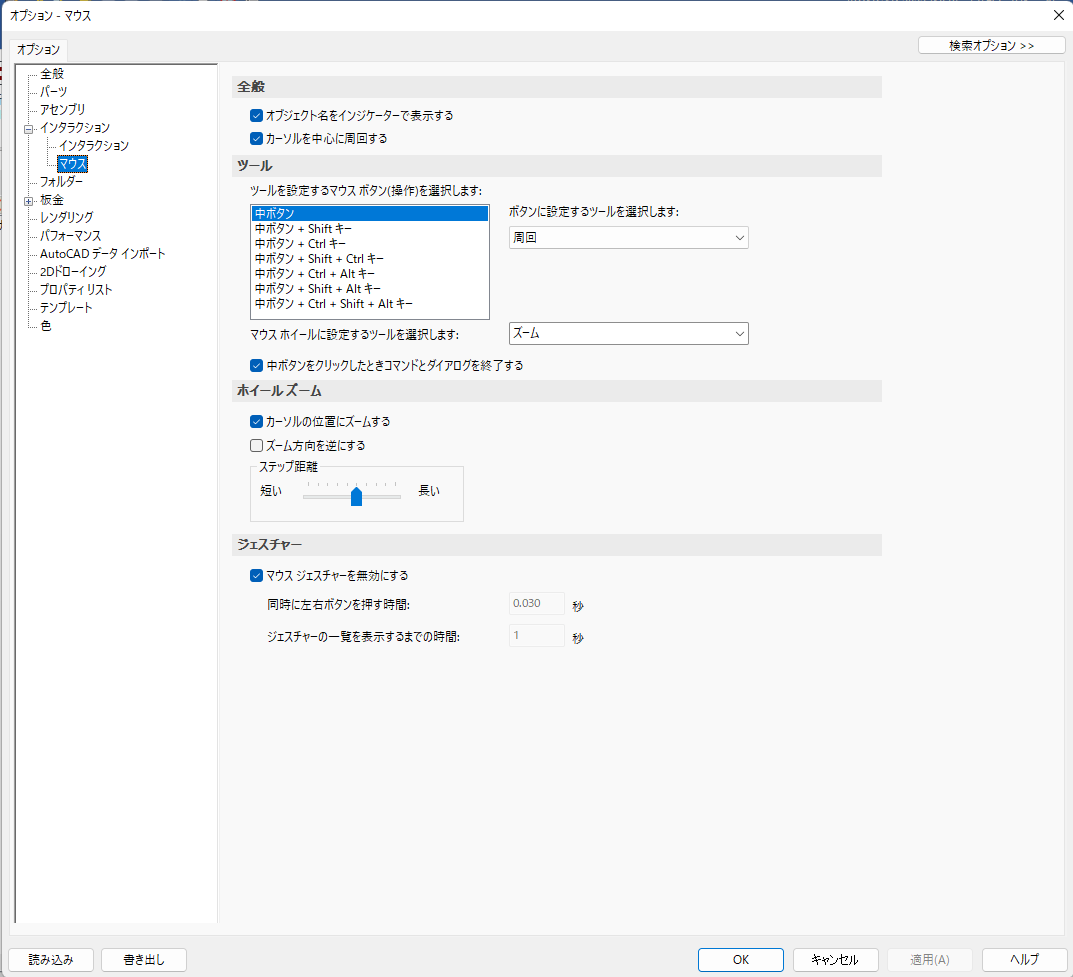Screen dimensions: 1073x977
Task: Open the 色 settings category
Action: [46, 326]
